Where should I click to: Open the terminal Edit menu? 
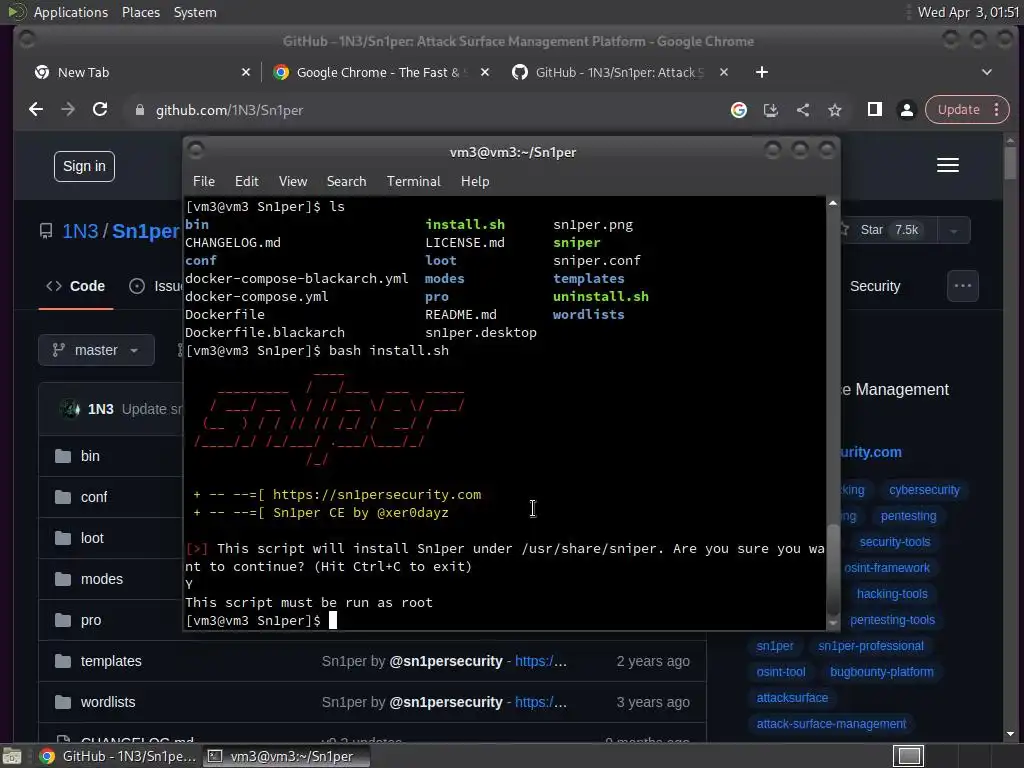pyautogui.click(x=247, y=182)
